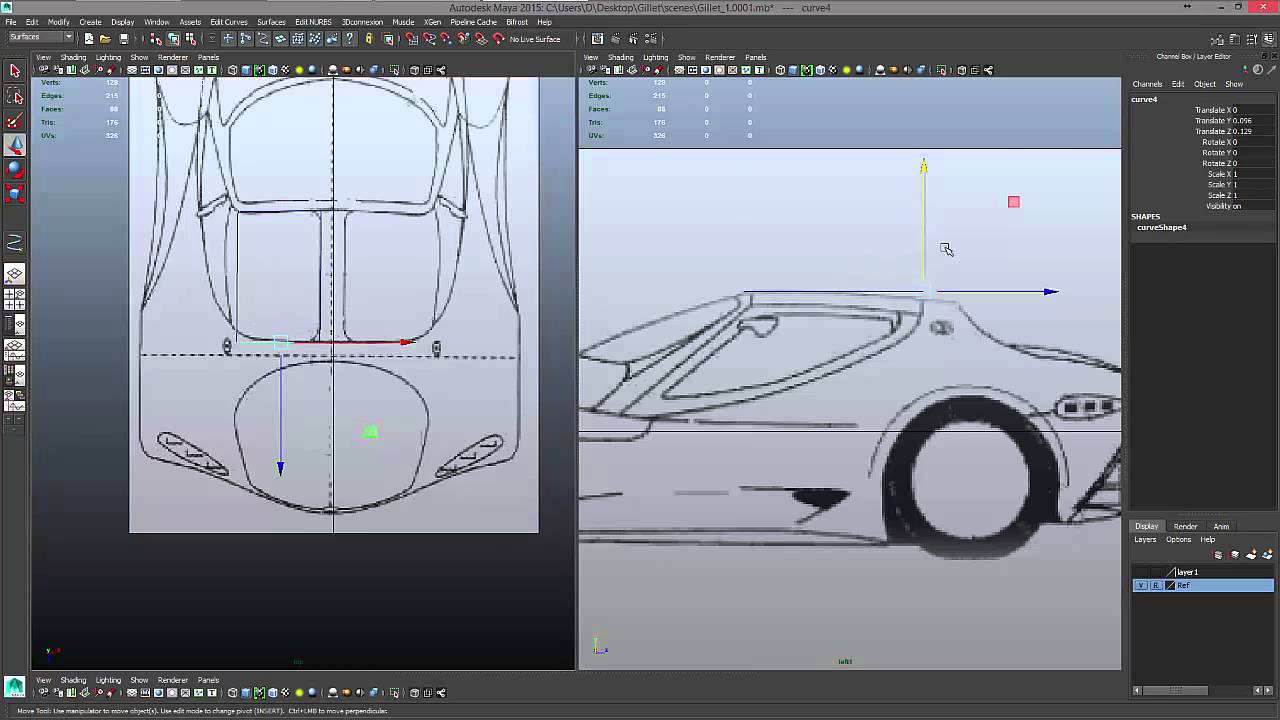Activate the Lasso select tool
This screenshot has height=720, width=1280.
(14, 96)
